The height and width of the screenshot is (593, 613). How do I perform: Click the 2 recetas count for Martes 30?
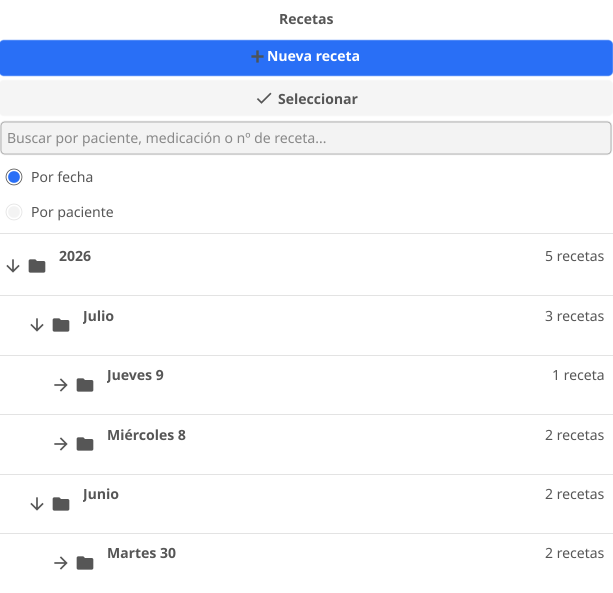tap(574, 553)
